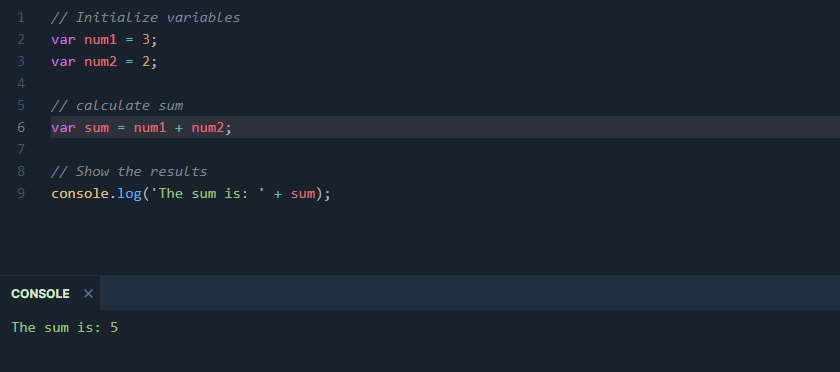Click the 'The sum is: ' string literal
840x372 pixels.
tap(208, 194)
